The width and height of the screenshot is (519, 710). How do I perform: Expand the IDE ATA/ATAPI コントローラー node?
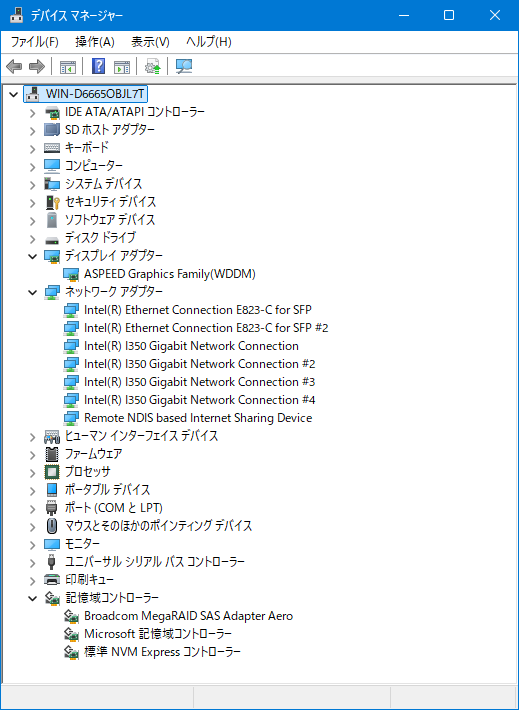click(33, 113)
